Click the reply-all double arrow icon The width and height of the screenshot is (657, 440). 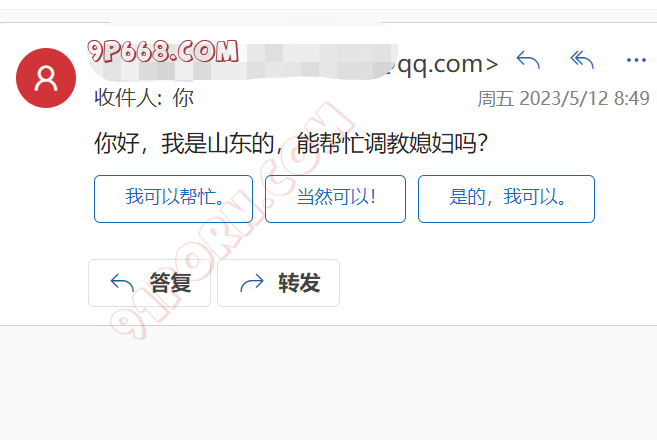pyautogui.click(x=582, y=60)
